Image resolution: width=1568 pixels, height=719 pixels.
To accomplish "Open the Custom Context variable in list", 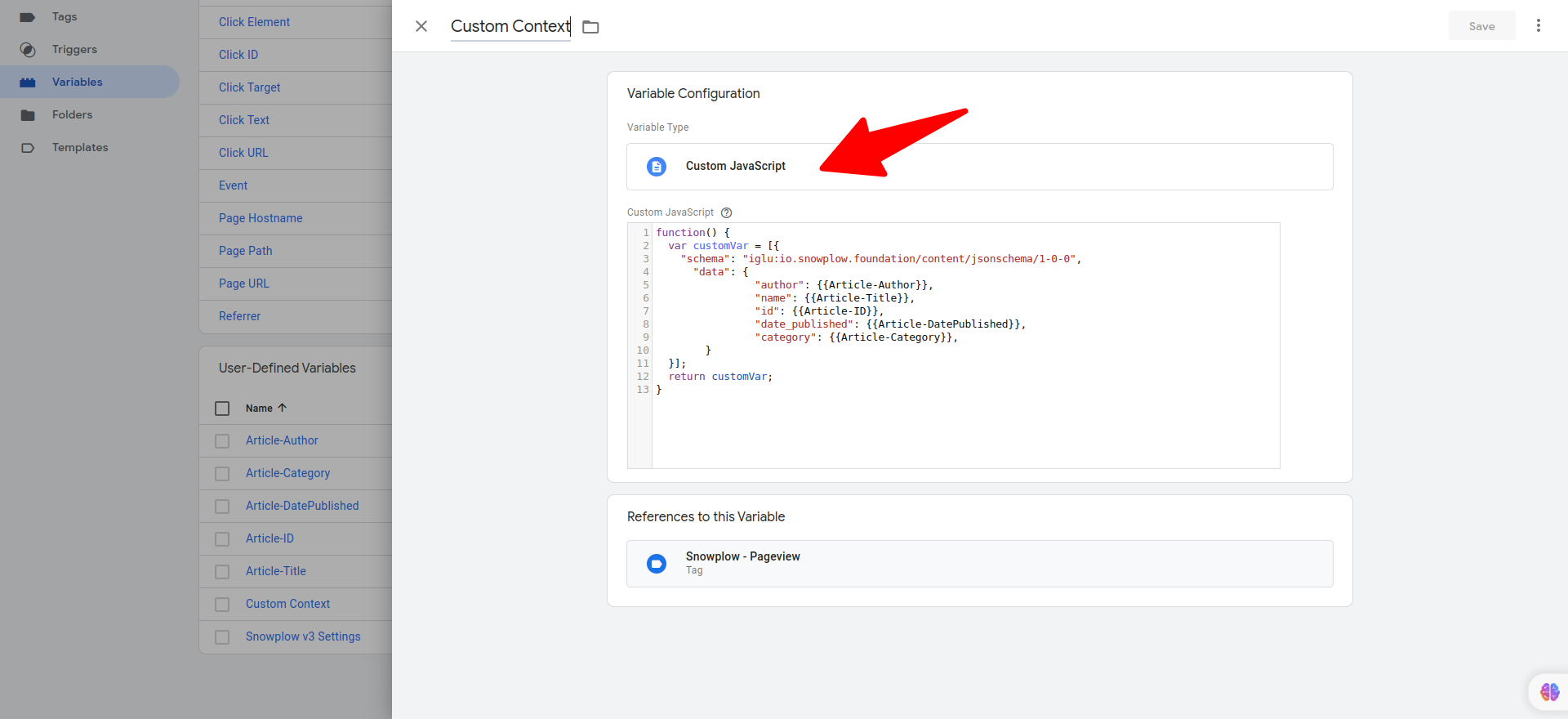I will (287, 604).
